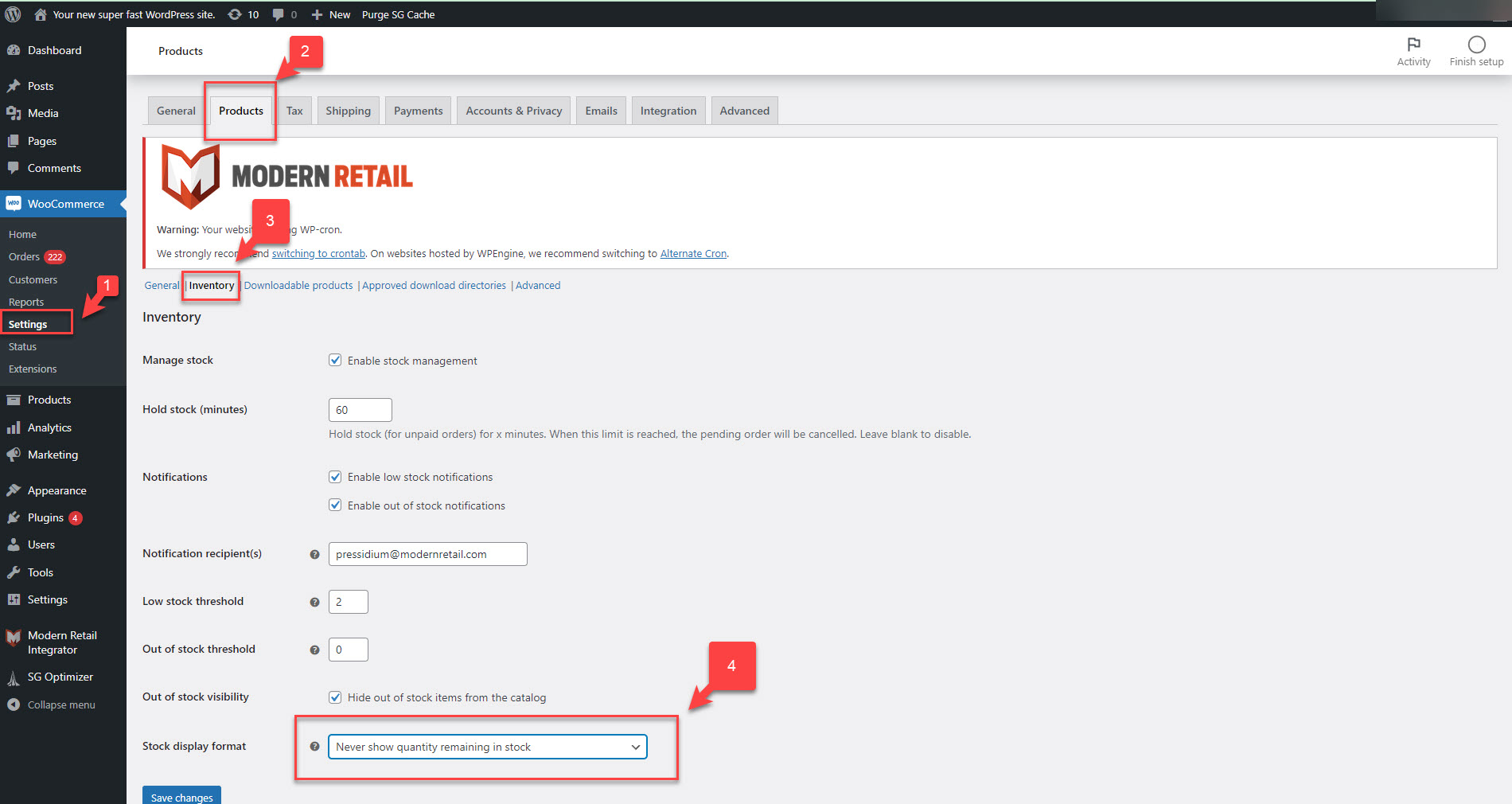This screenshot has width=1512, height=804.
Task: Click the Modern Retail Integrator icon
Action: pyautogui.click(x=14, y=638)
